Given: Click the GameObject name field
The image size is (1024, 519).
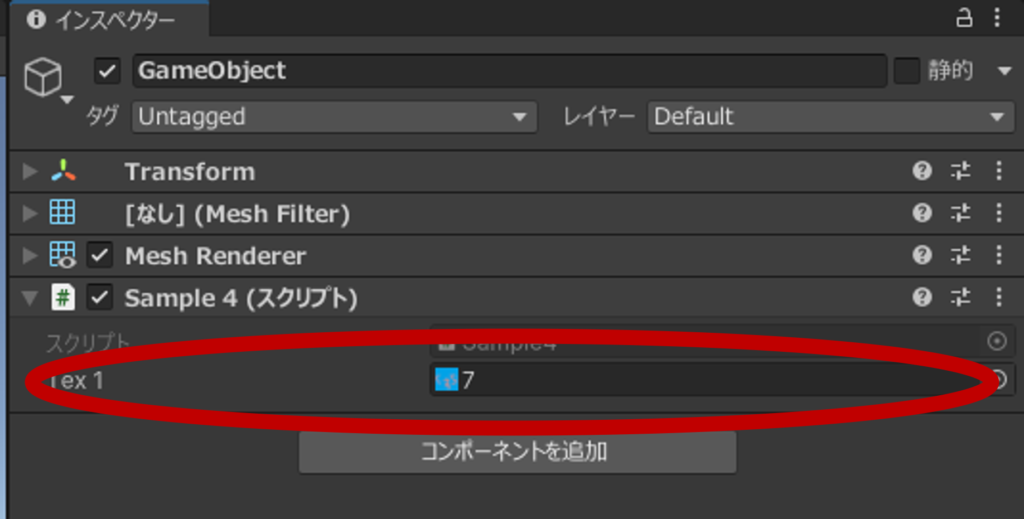Looking at the screenshot, I should 508,71.
